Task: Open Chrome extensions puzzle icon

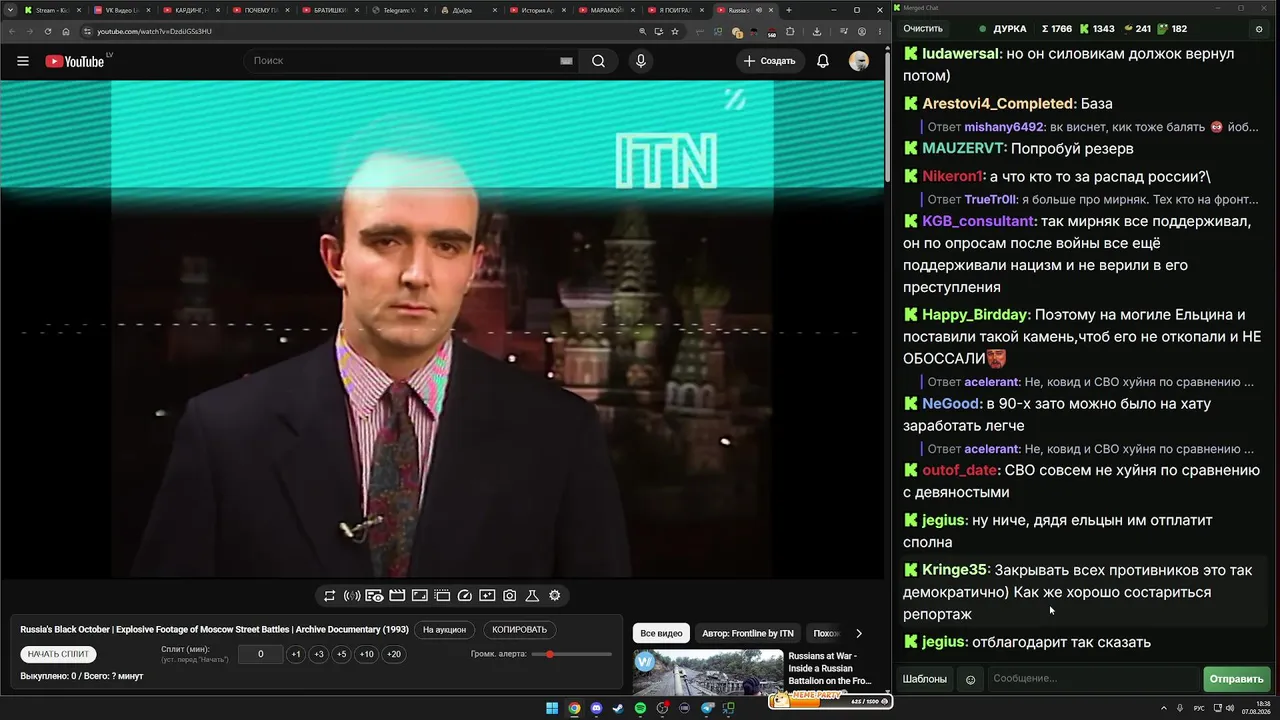Action: 790,31
